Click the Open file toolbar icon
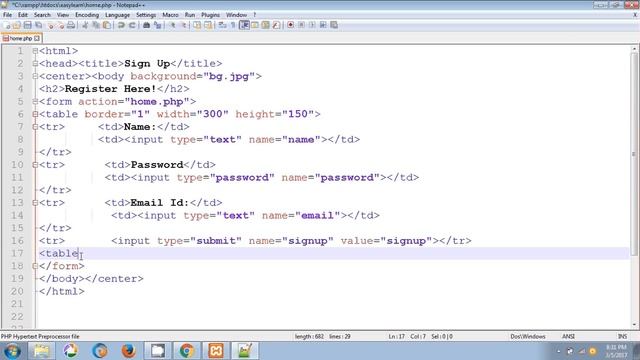640x360 pixels. [x=17, y=25]
